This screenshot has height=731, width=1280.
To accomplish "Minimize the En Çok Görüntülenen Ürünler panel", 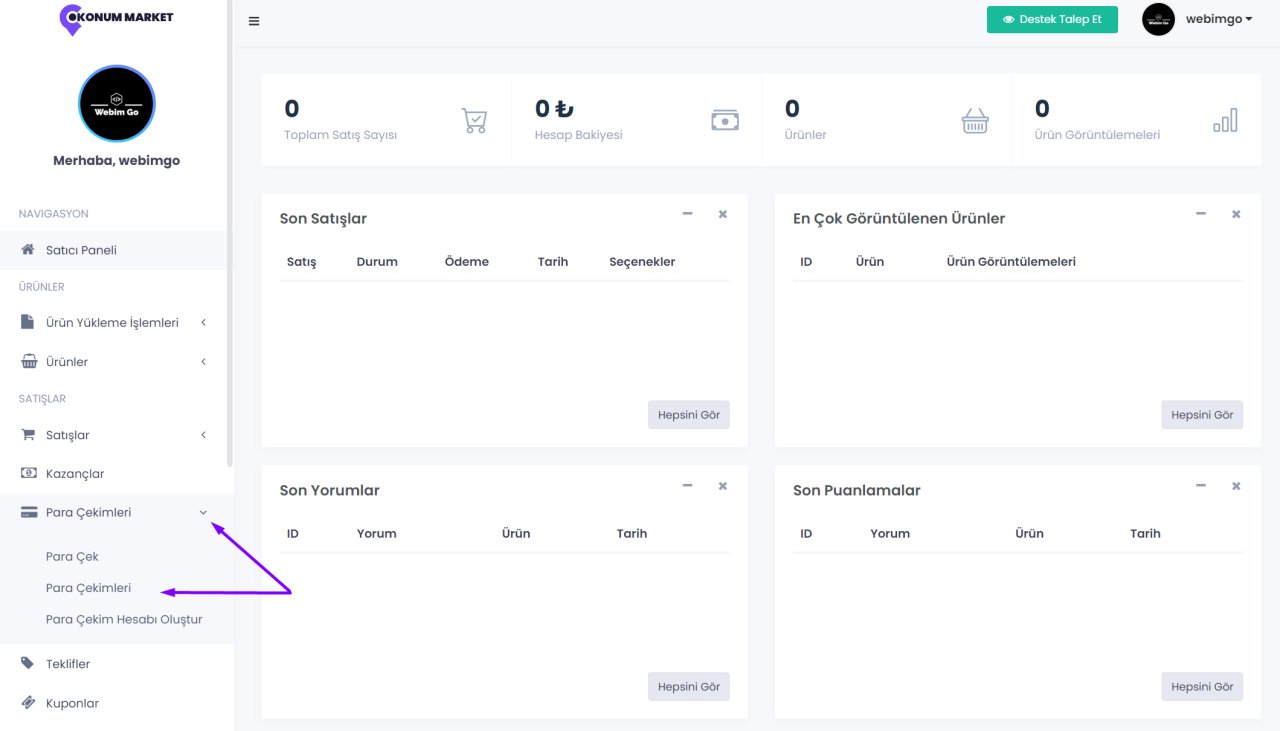I will pos(1201,213).
